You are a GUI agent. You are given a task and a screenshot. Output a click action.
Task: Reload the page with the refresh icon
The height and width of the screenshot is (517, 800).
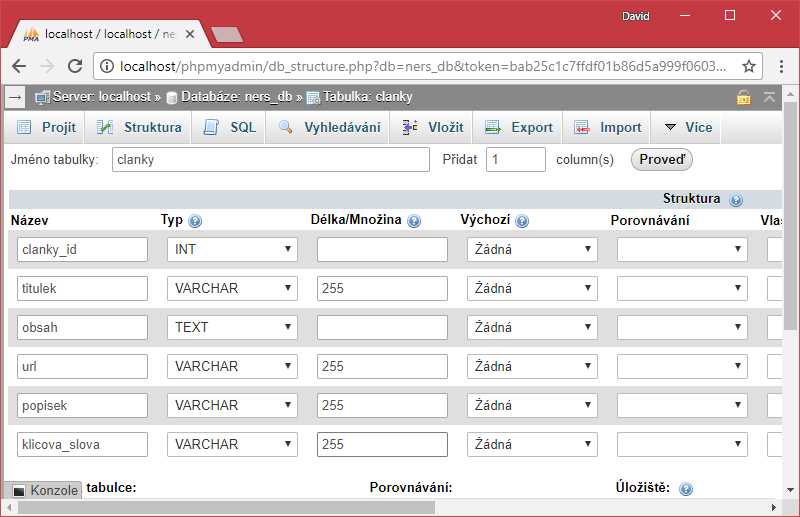[75, 66]
